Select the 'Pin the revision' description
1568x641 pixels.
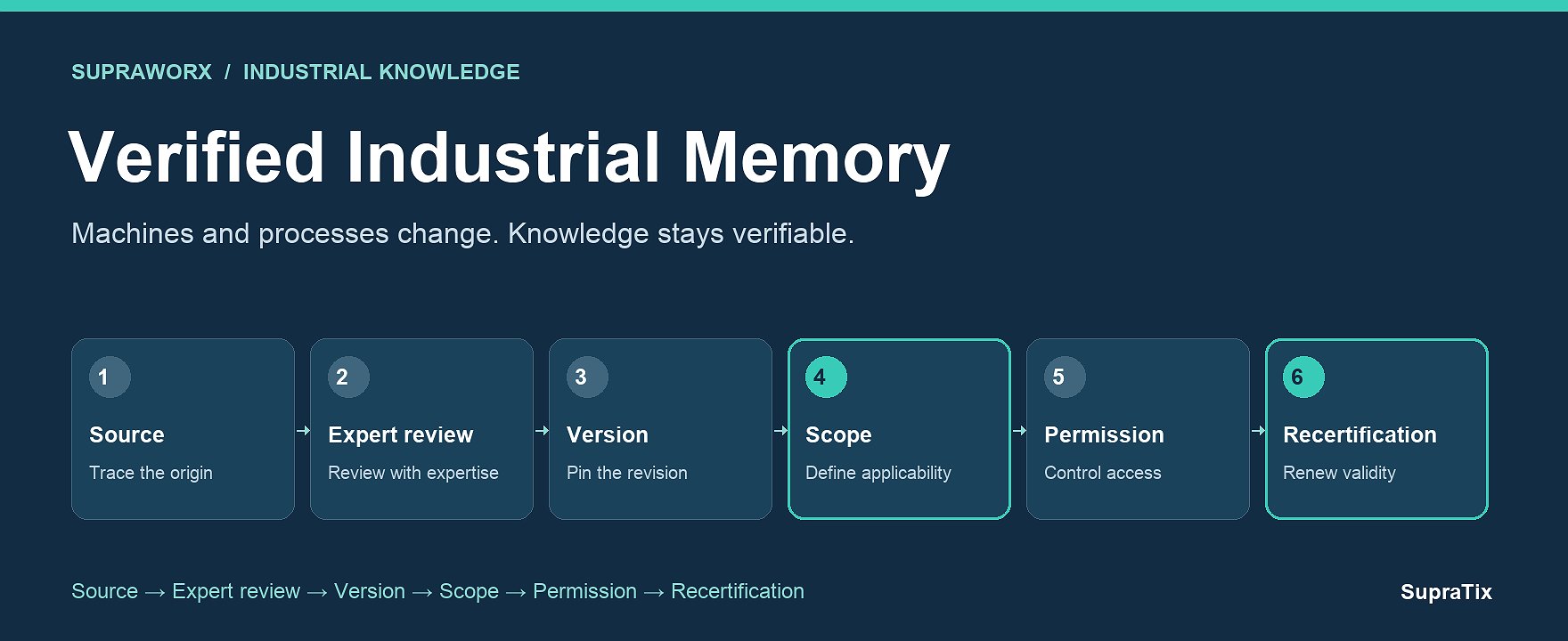point(627,473)
